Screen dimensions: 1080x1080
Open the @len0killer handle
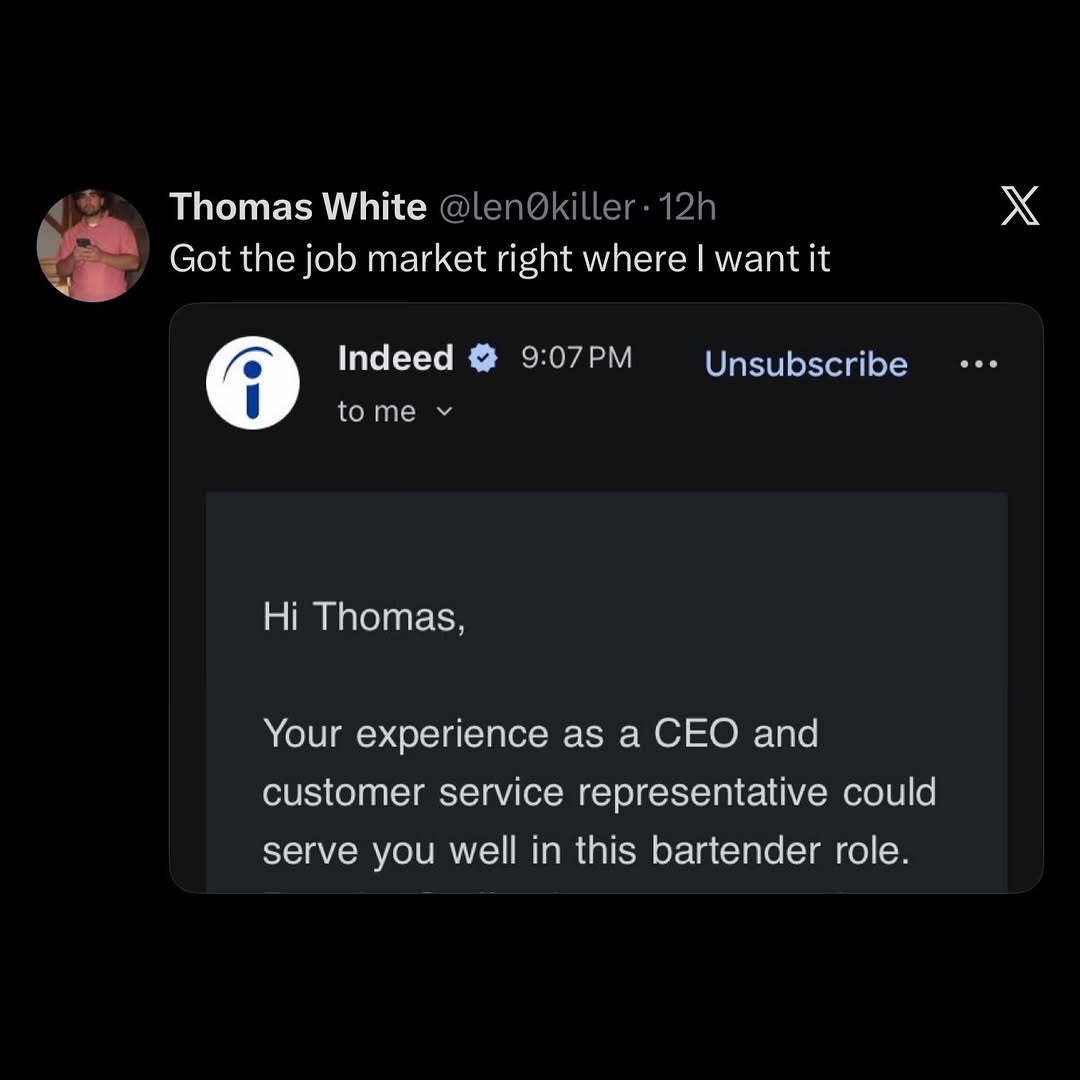tap(536, 207)
